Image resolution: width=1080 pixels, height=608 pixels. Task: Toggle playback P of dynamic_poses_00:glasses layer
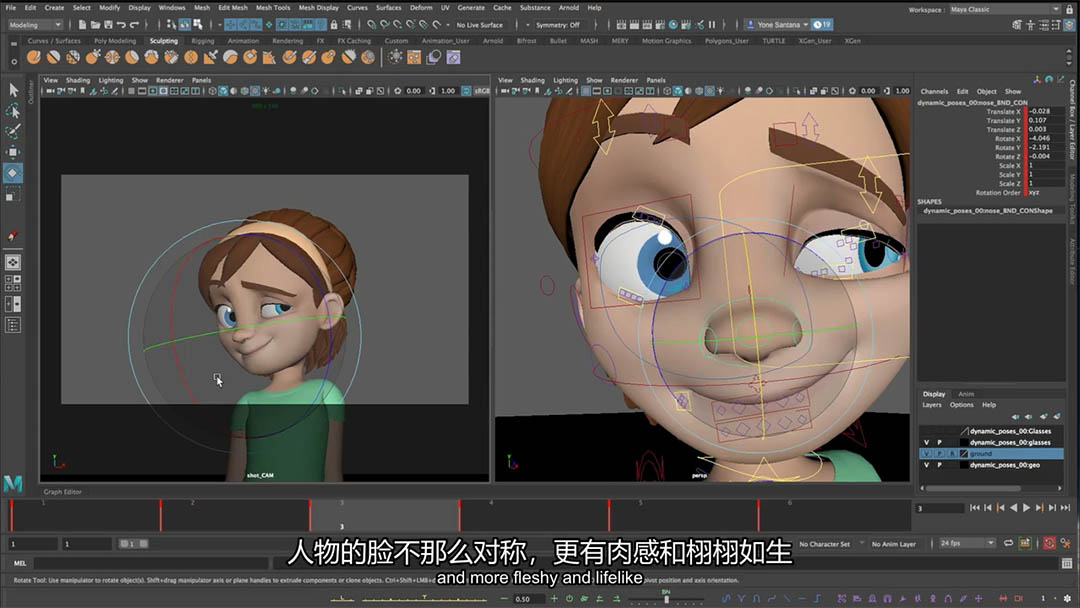[x=939, y=443]
